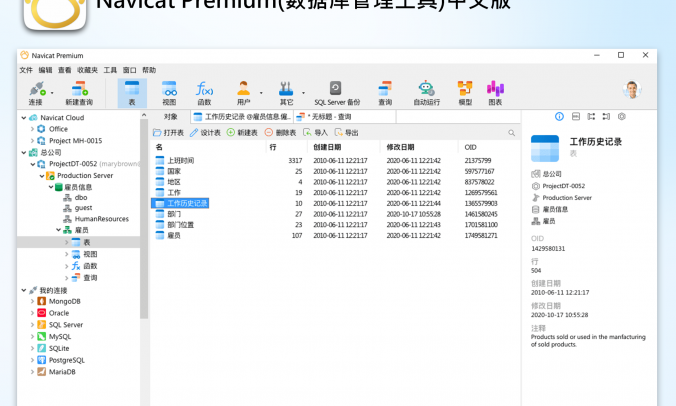The height and width of the screenshot is (406, 676).
Task: Select the 国家 table row
Action: pyautogui.click(x=335, y=171)
